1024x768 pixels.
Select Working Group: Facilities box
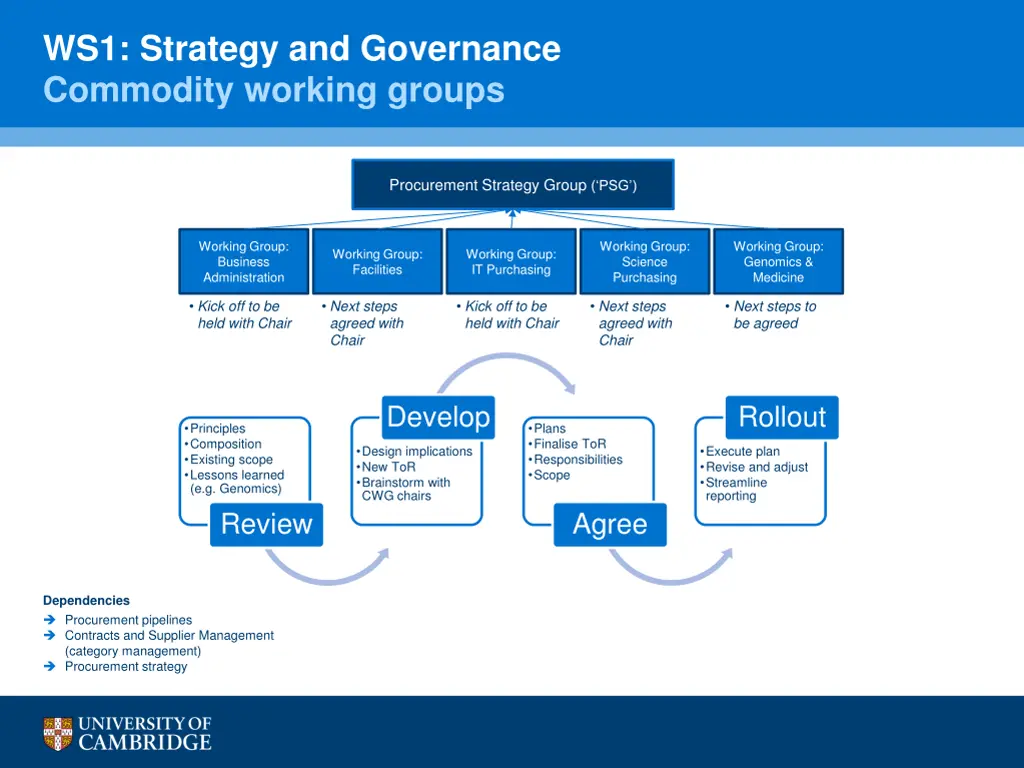(x=377, y=261)
